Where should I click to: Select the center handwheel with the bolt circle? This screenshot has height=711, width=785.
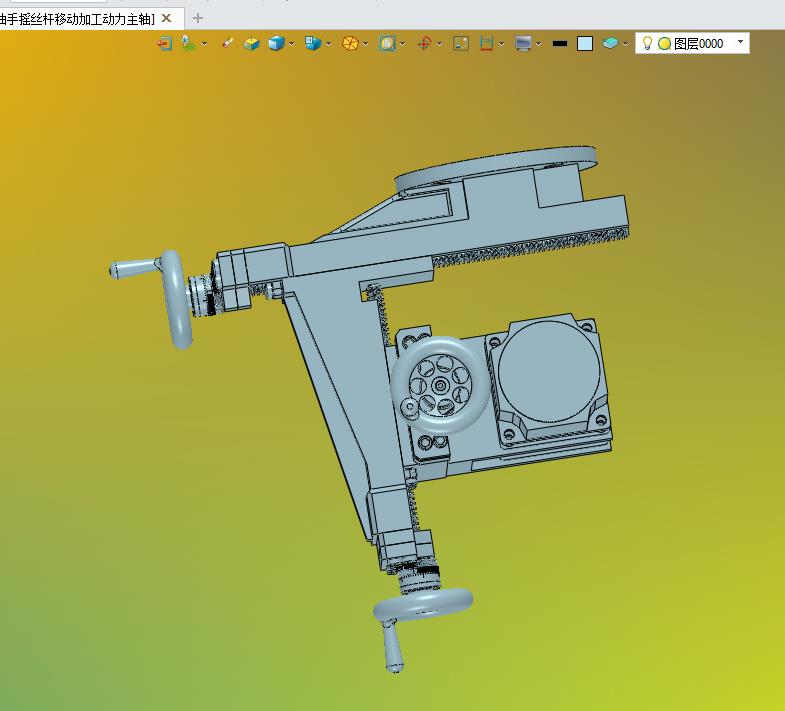[x=440, y=384]
